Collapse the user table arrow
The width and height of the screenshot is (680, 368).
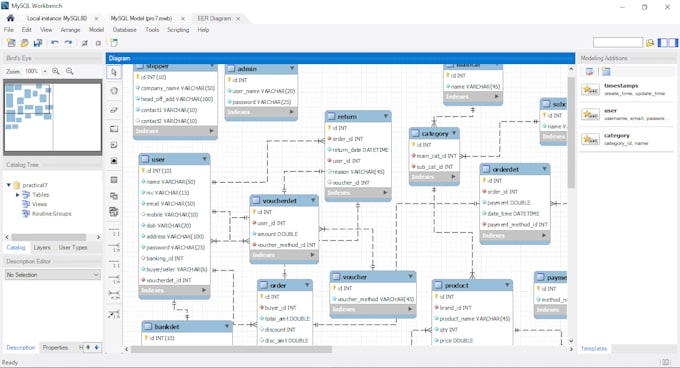click(204, 159)
